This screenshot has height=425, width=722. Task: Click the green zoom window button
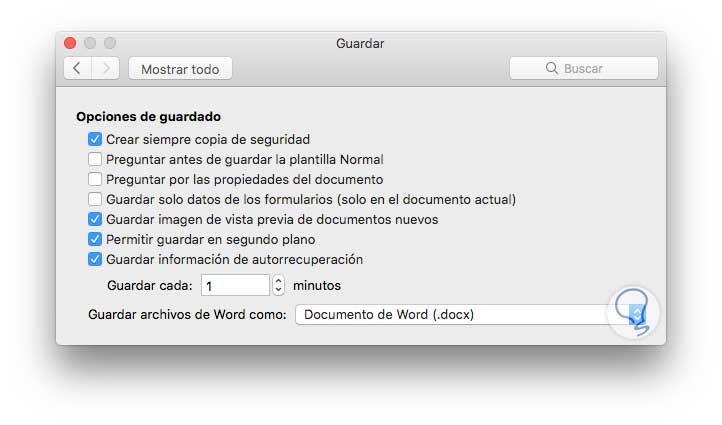pos(110,43)
